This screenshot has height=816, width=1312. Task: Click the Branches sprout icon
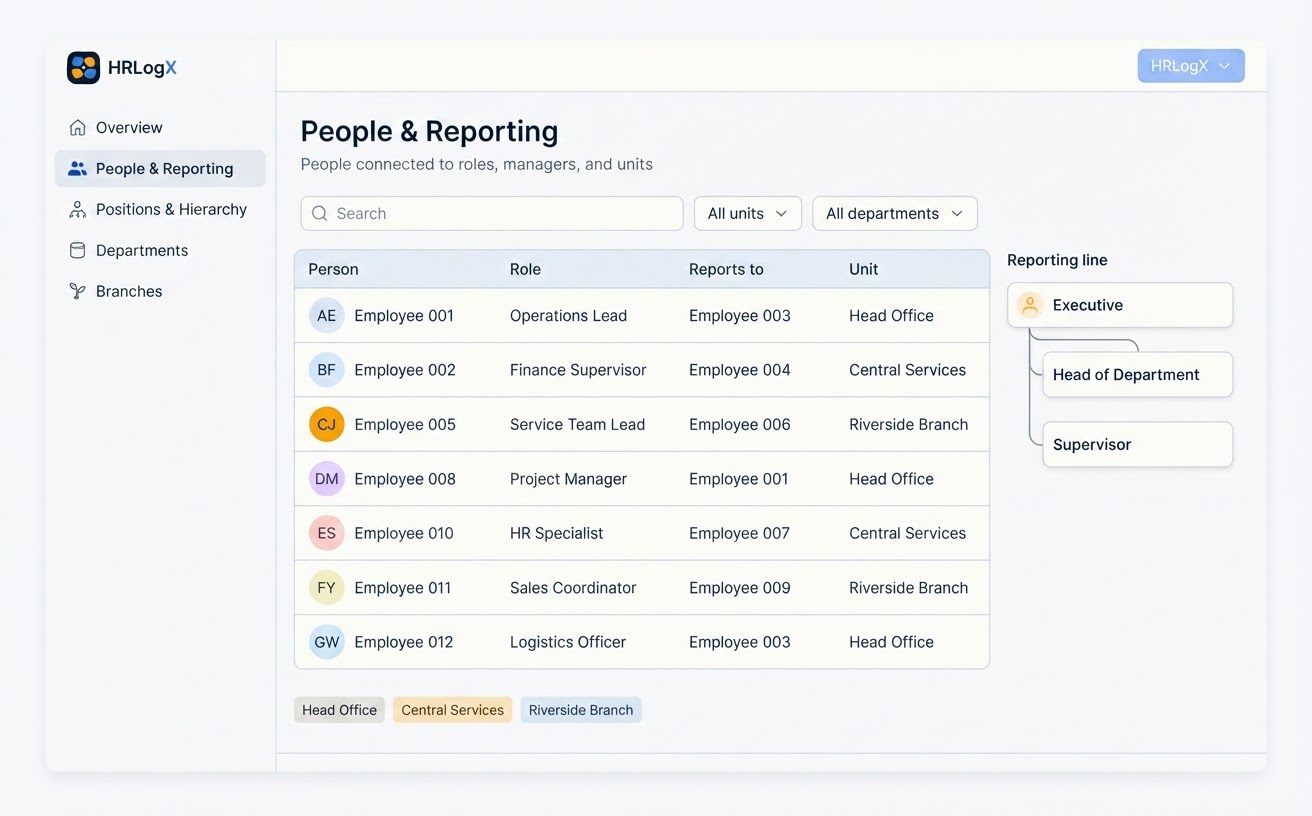77,292
